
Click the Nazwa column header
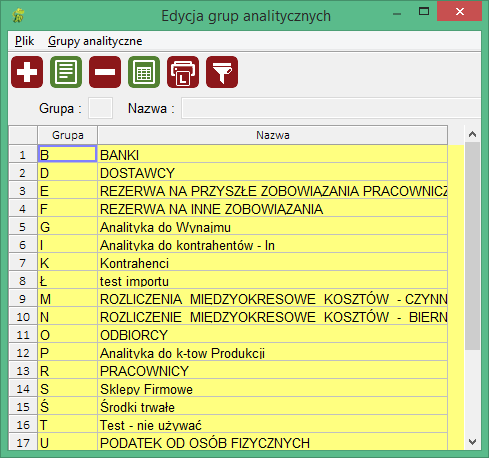coord(273,135)
